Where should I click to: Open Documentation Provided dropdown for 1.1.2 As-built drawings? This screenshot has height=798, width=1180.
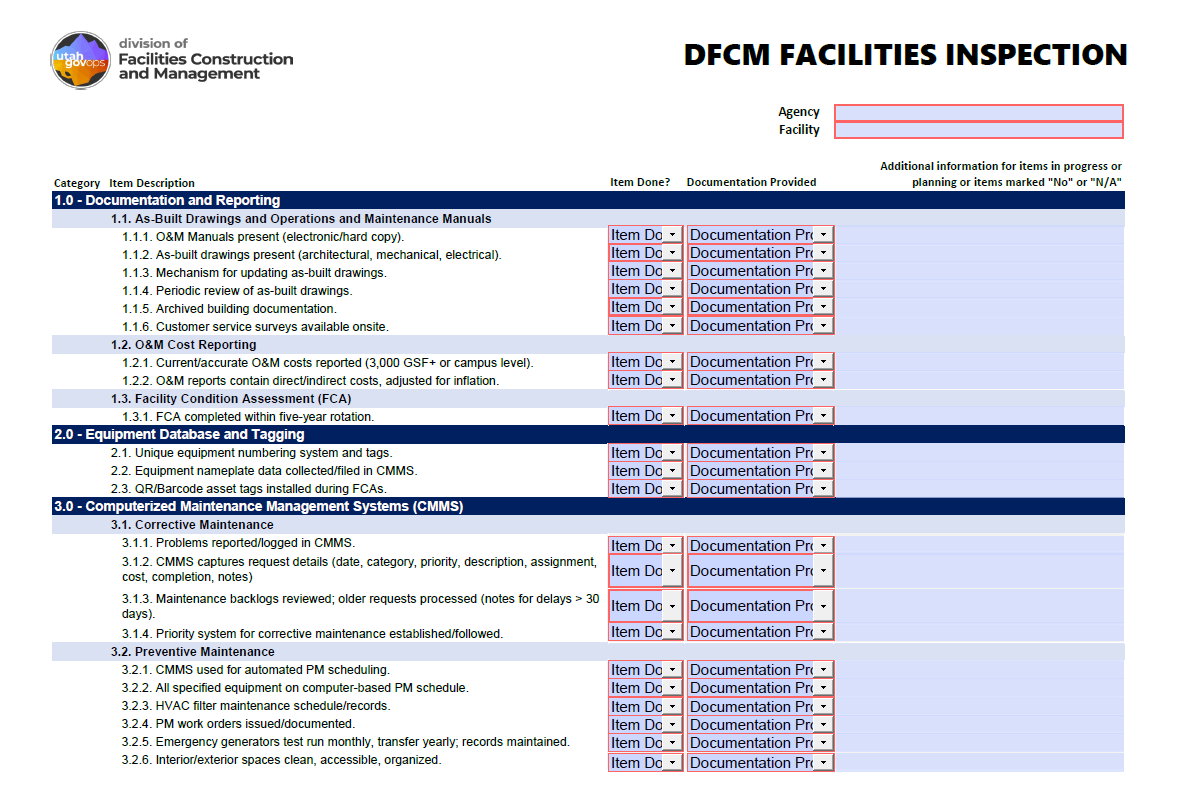pyautogui.click(x=760, y=253)
